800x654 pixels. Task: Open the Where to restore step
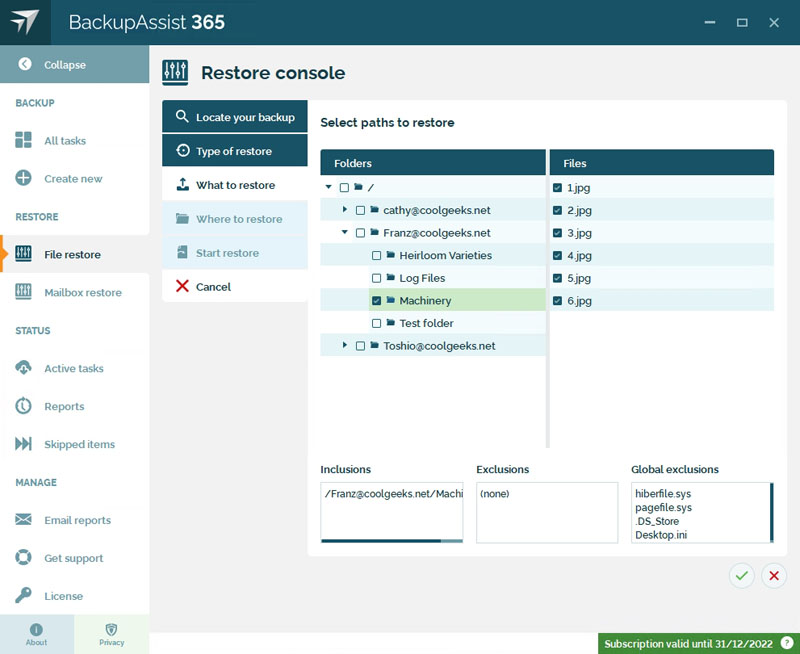point(235,219)
